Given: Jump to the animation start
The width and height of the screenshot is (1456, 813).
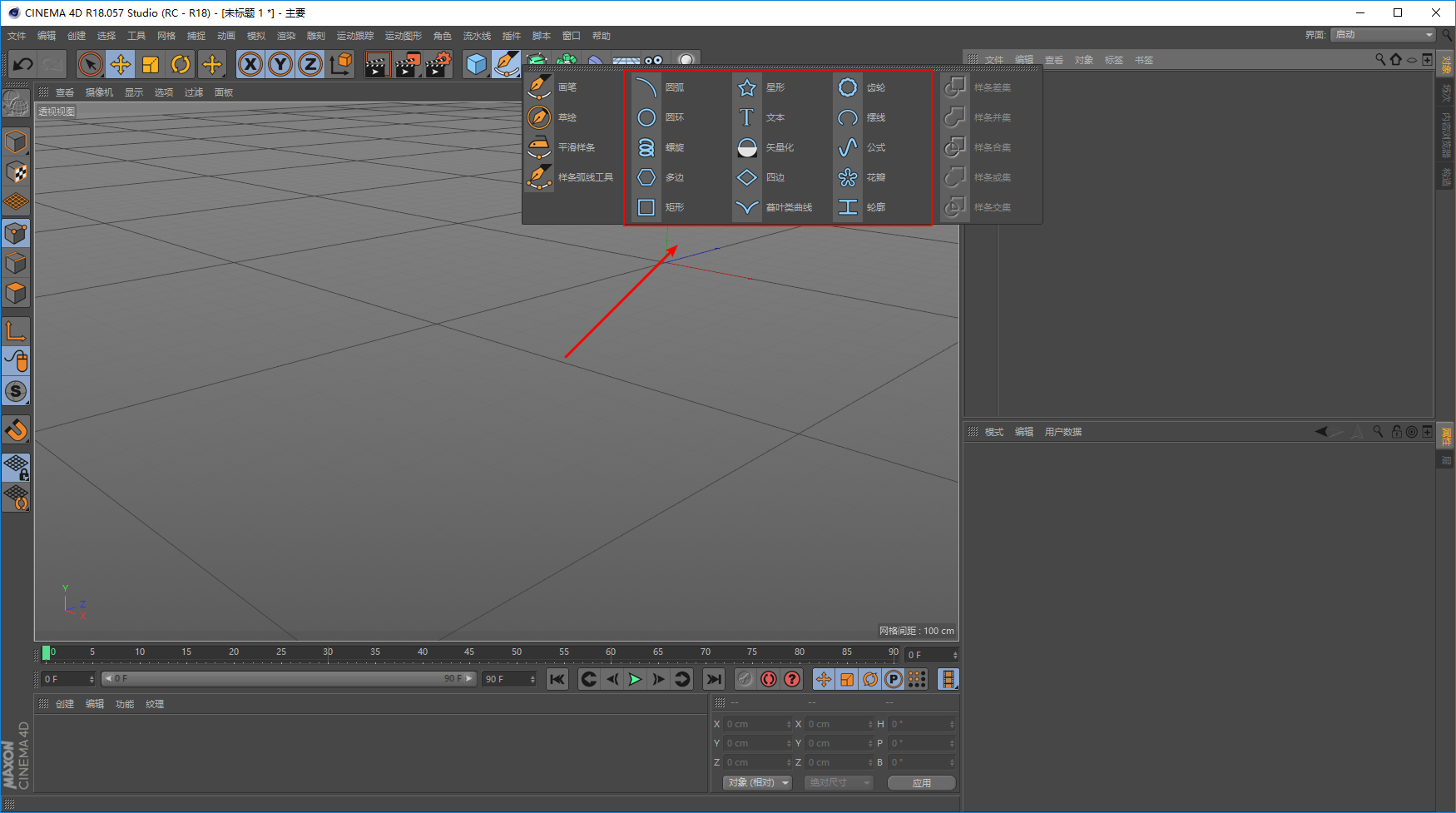Looking at the screenshot, I should tap(557, 679).
